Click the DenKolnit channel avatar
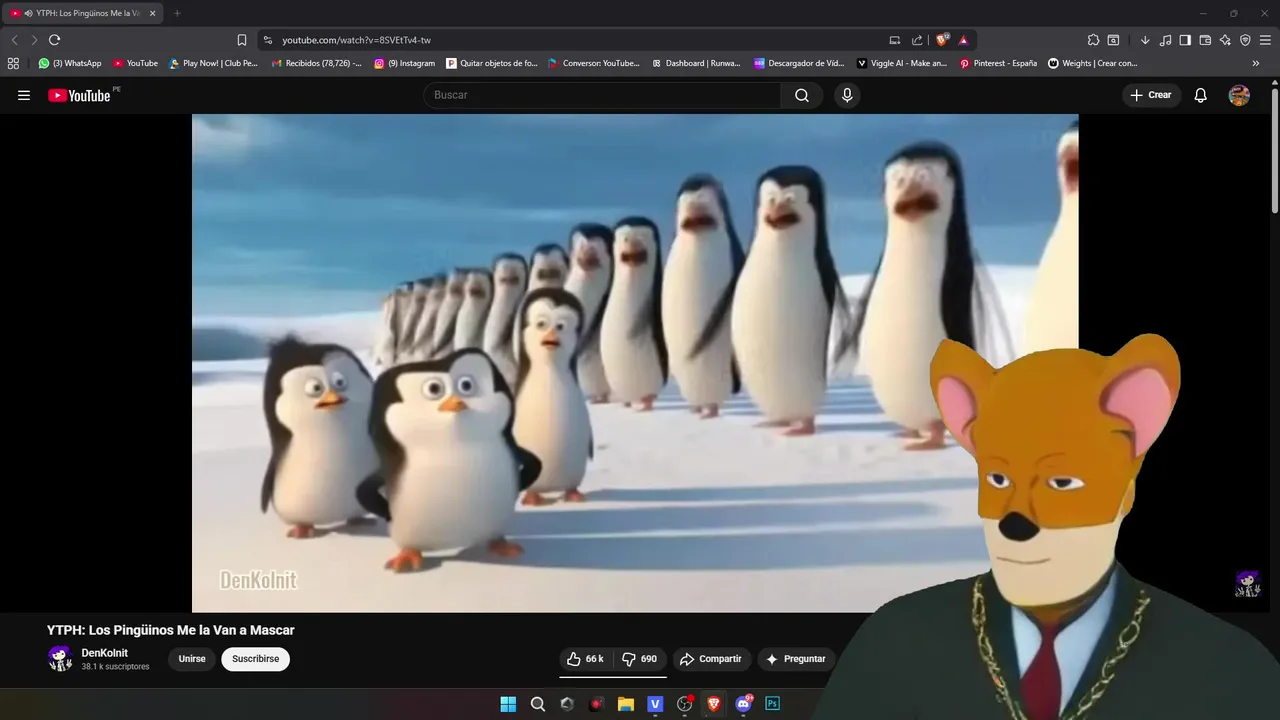This screenshot has height=720, width=1280. 60,658
